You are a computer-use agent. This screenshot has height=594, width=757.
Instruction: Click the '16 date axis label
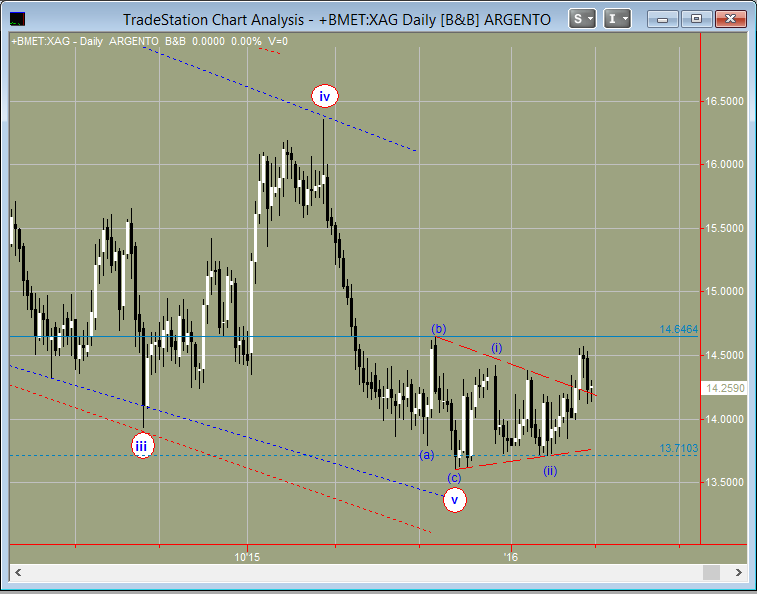510,557
